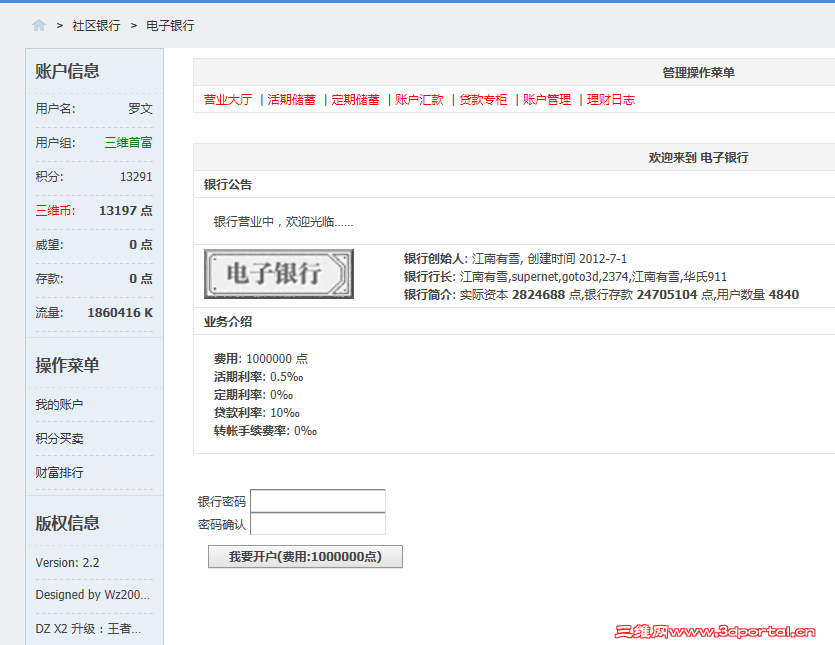Click the 三维币 label
The height and width of the screenshot is (645, 835).
point(55,211)
